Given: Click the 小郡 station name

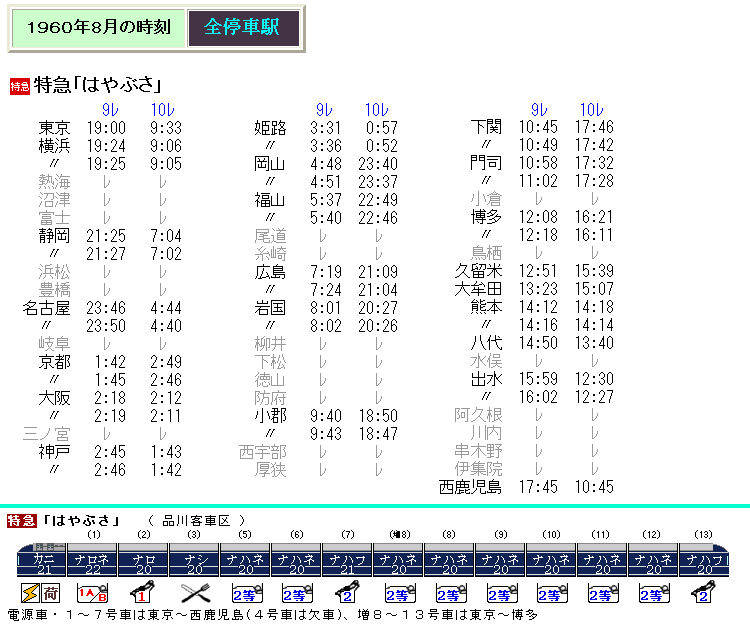Looking at the screenshot, I should (270, 416).
